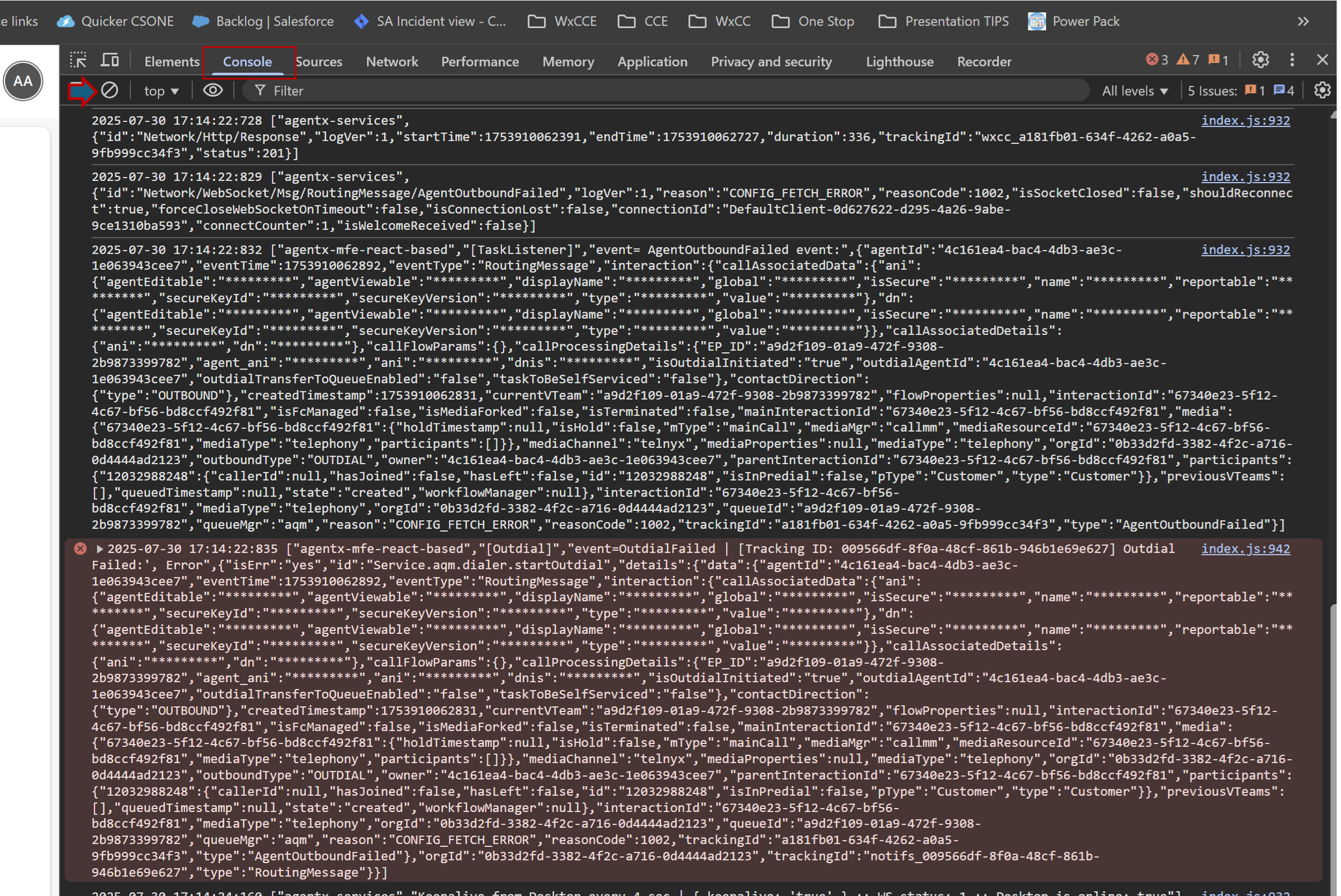
Task: Switch to the Application tab
Action: (652, 62)
